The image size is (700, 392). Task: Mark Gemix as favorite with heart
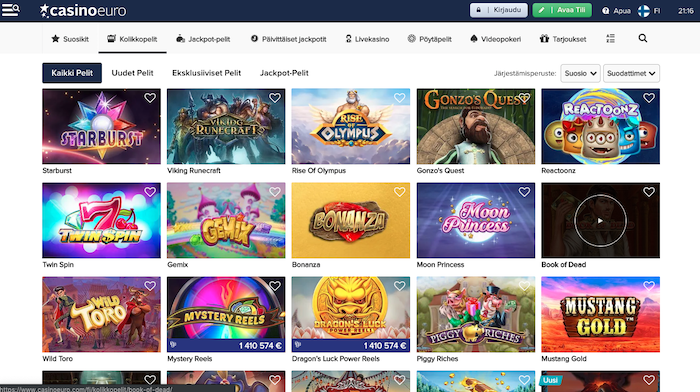click(275, 192)
